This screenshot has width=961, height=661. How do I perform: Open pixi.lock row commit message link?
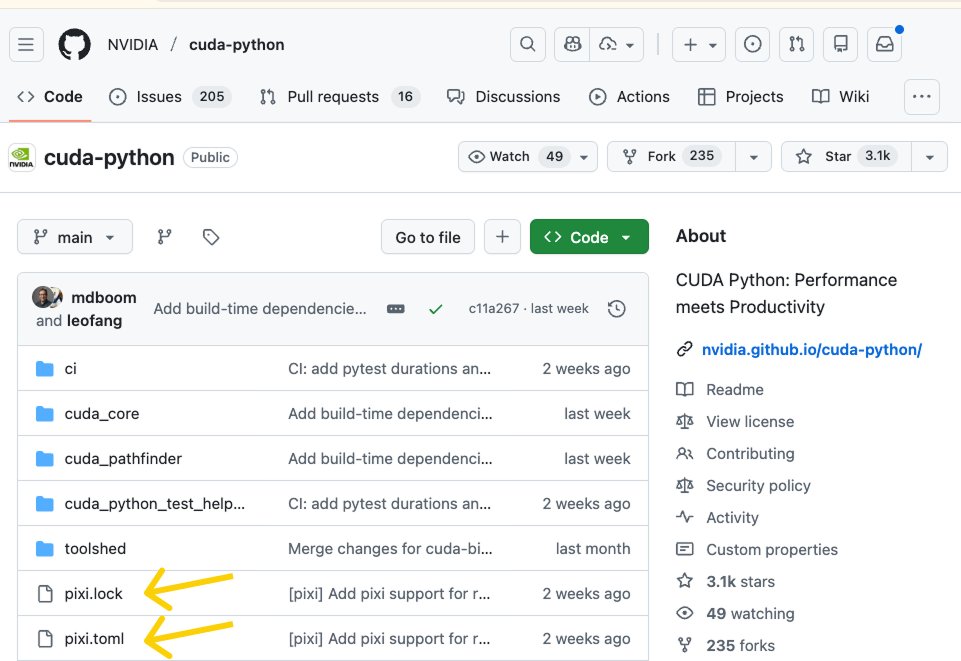pos(389,594)
